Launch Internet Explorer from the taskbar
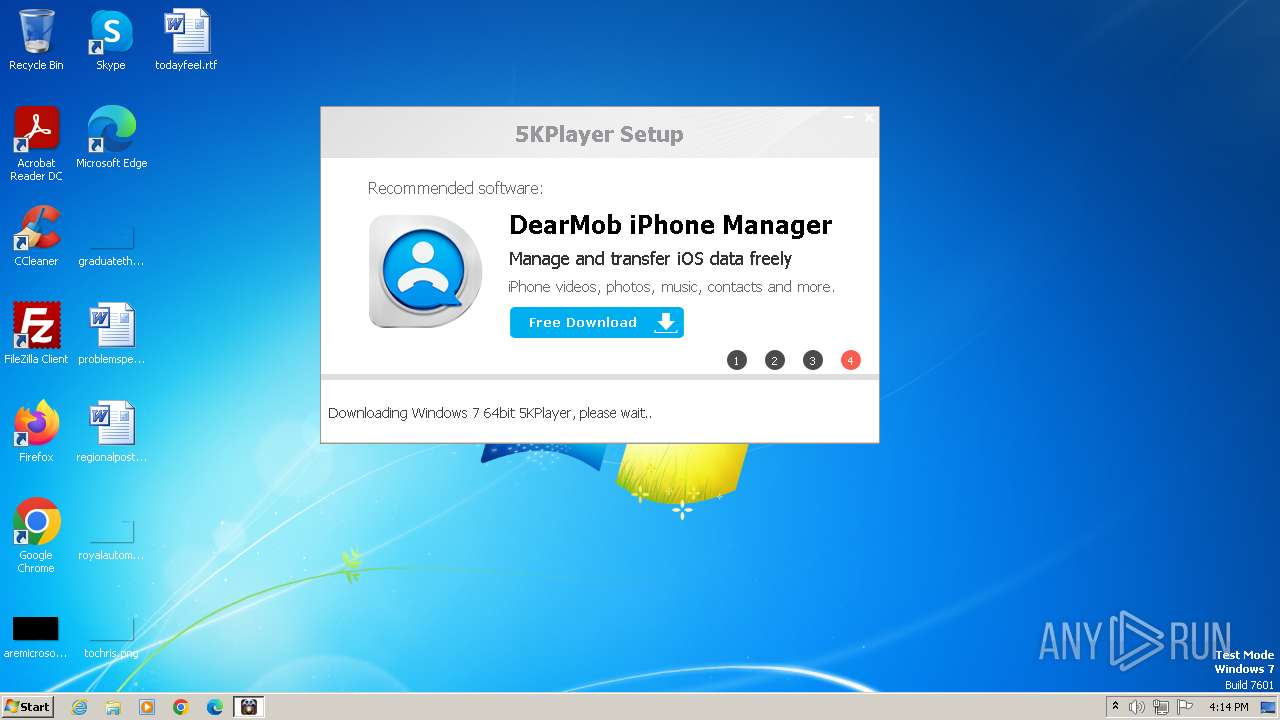1280x720 pixels. 79,707
